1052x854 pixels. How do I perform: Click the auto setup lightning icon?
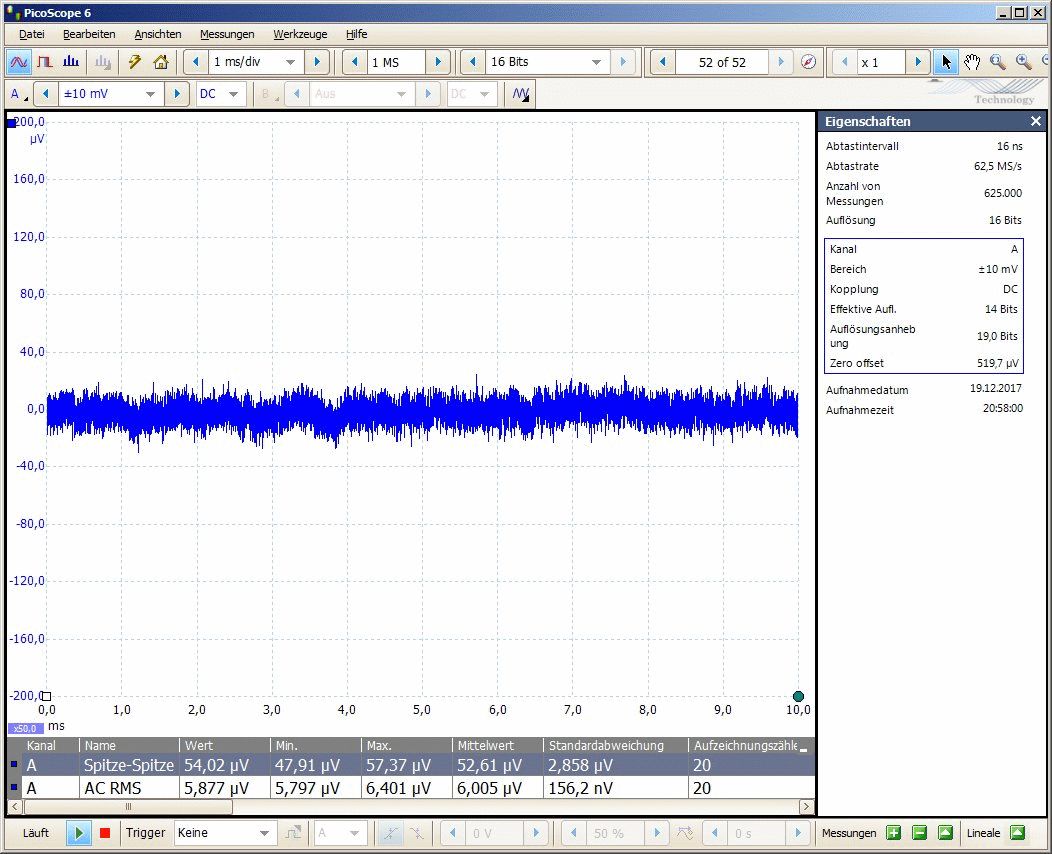(135, 62)
